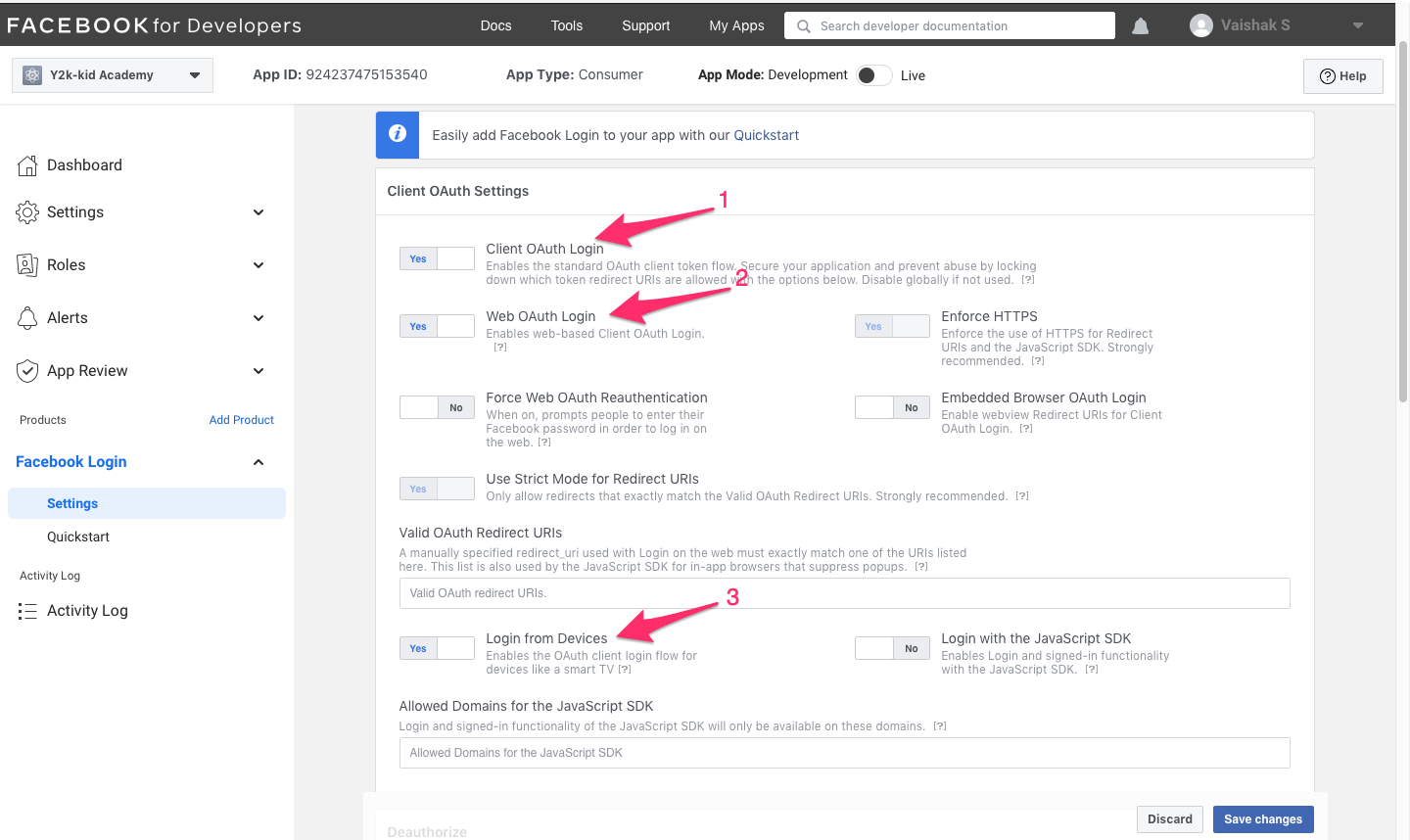Viewport: 1410px width, 840px height.
Task: Click the Add Product link
Action: pos(242,420)
